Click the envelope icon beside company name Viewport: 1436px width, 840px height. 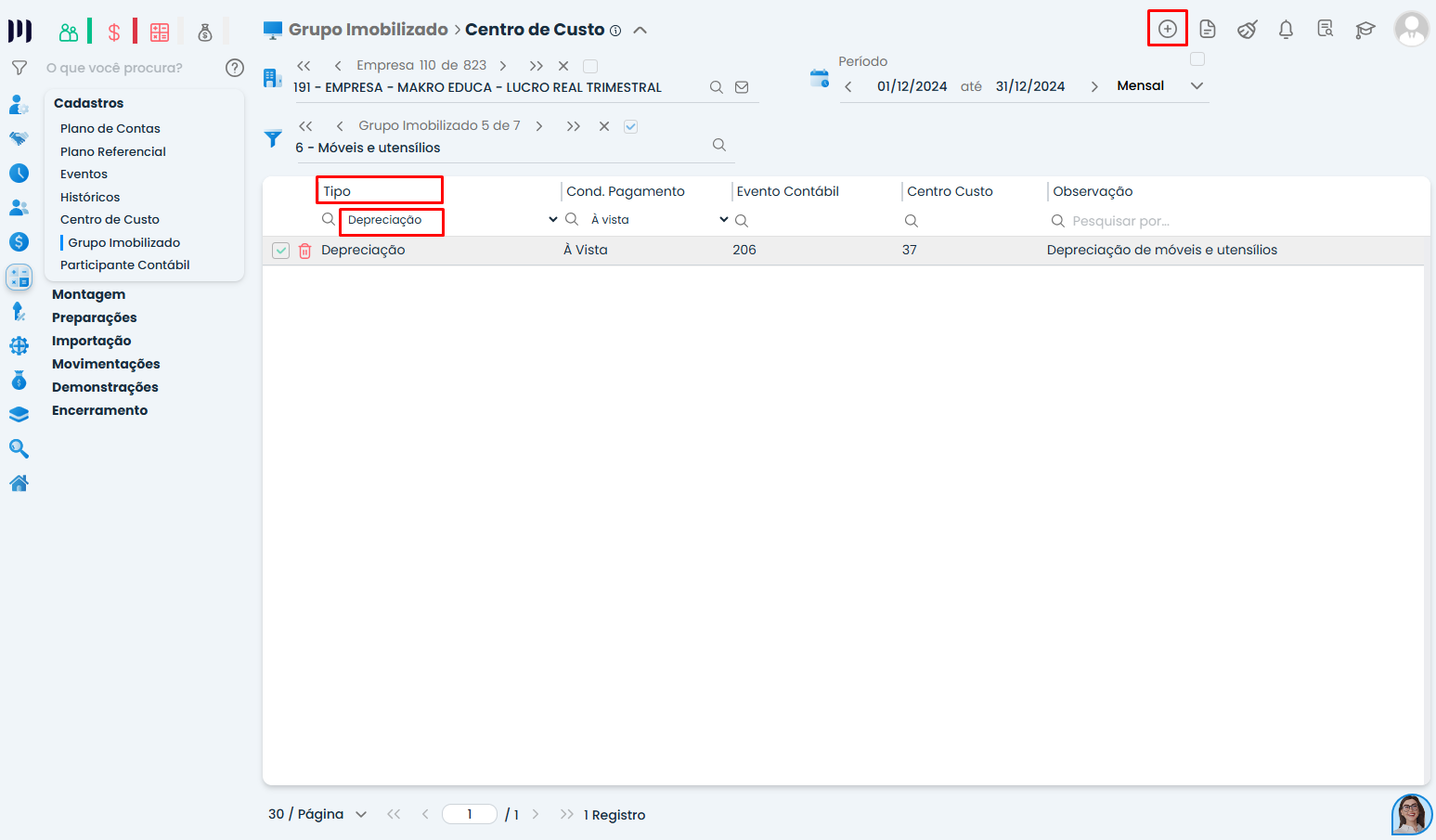point(742,87)
